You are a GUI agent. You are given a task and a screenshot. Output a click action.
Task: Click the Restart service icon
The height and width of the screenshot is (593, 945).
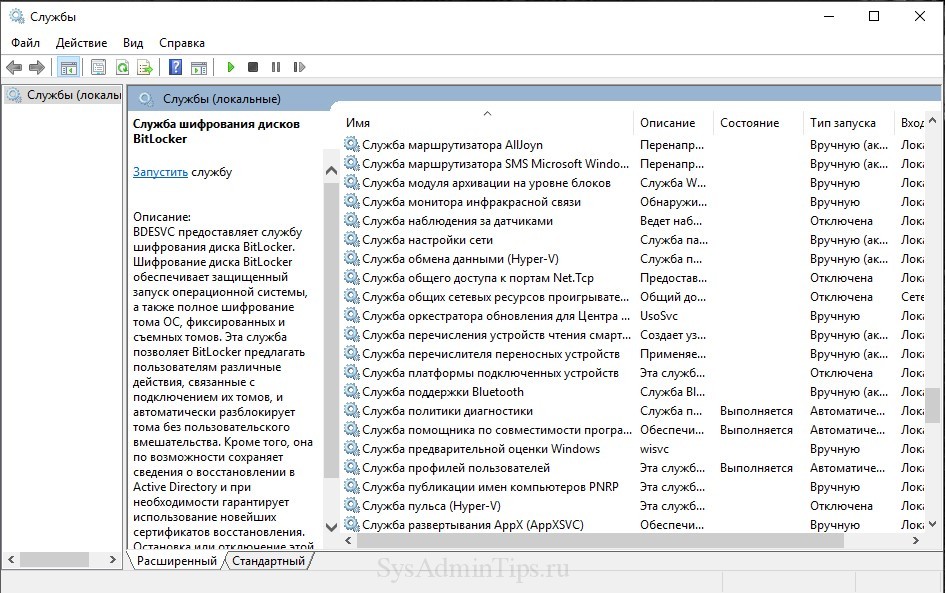tap(300, 67)
